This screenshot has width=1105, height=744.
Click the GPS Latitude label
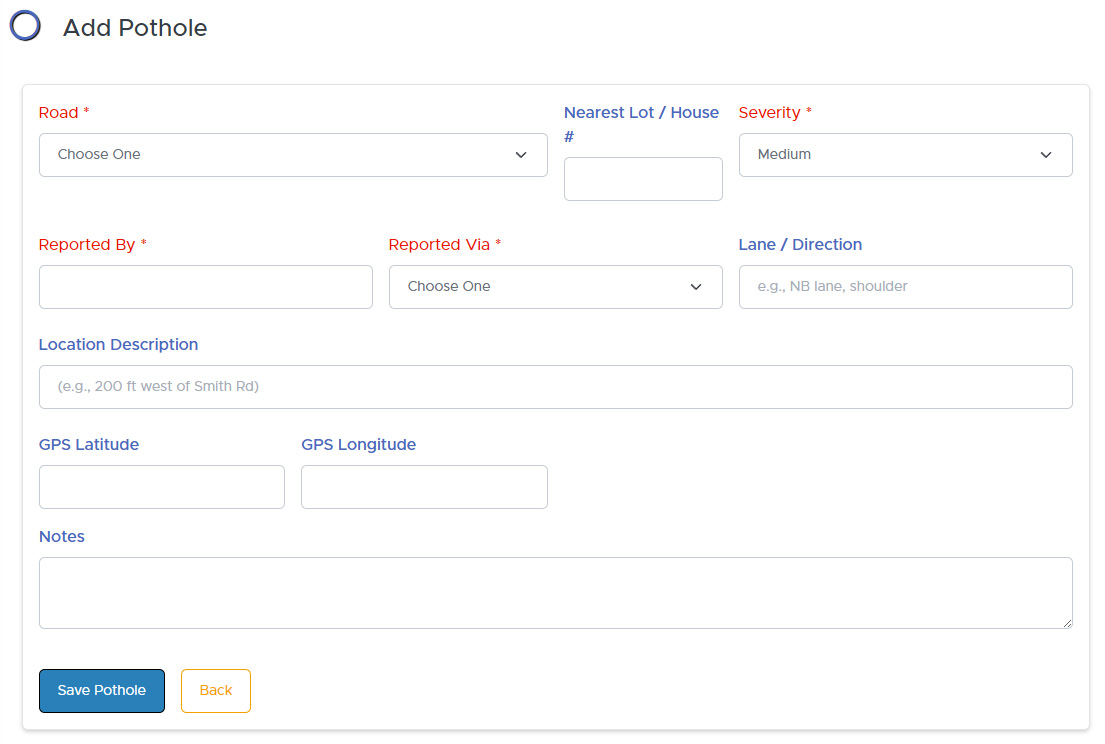pos(89,445)
